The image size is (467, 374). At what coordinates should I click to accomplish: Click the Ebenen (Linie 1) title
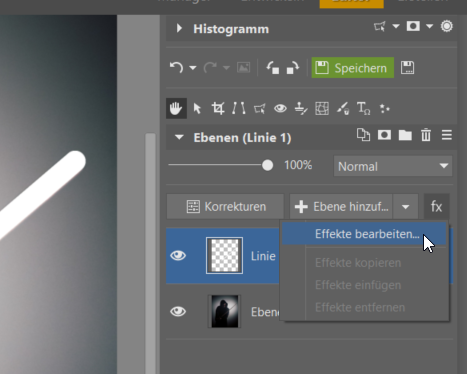point(242,138)
